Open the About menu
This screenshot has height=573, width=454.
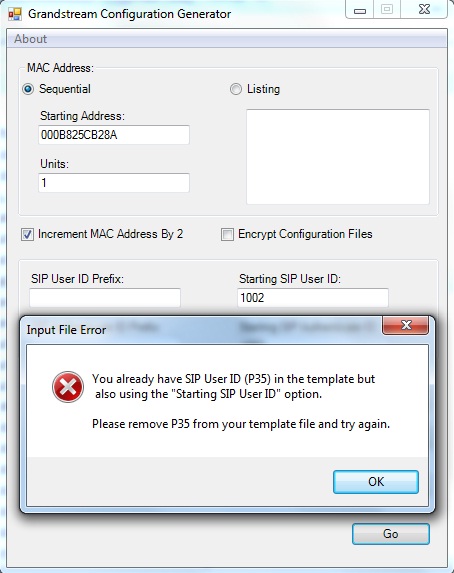[x=30, y=39]
